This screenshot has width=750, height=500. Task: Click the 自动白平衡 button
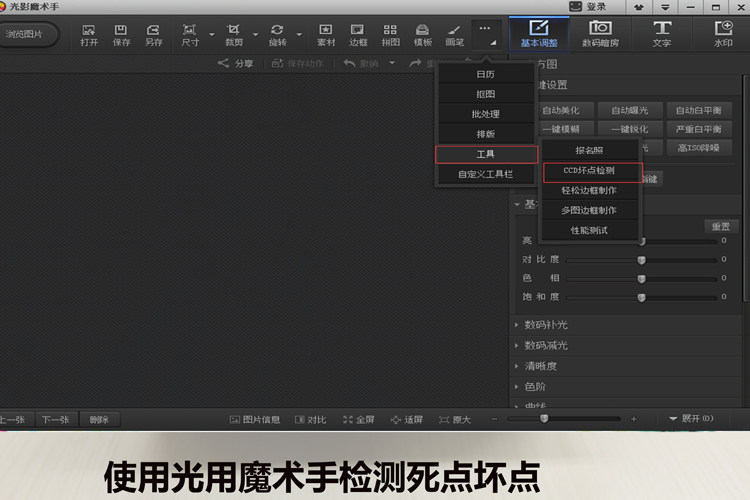point(699,111)
